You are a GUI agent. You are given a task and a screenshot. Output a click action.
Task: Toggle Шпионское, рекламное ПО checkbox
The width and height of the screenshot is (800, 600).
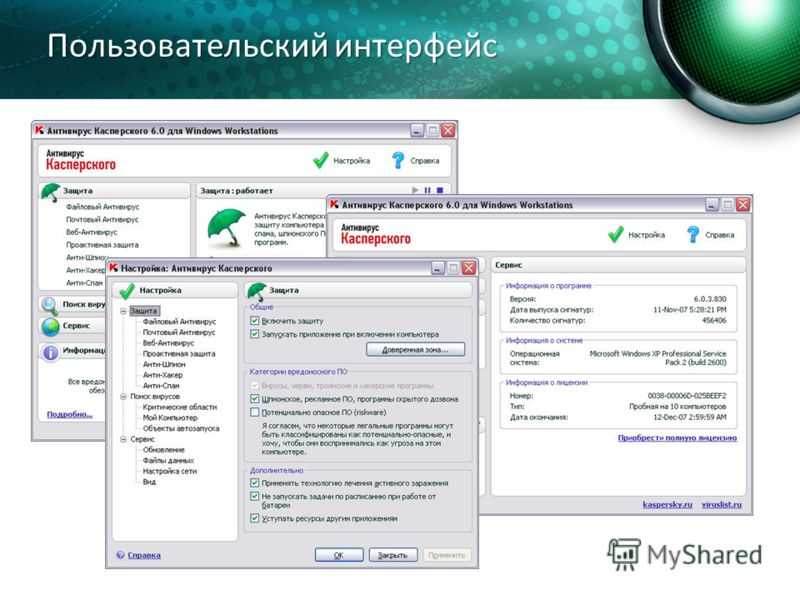pyautogui.click(x=255, y=399)
